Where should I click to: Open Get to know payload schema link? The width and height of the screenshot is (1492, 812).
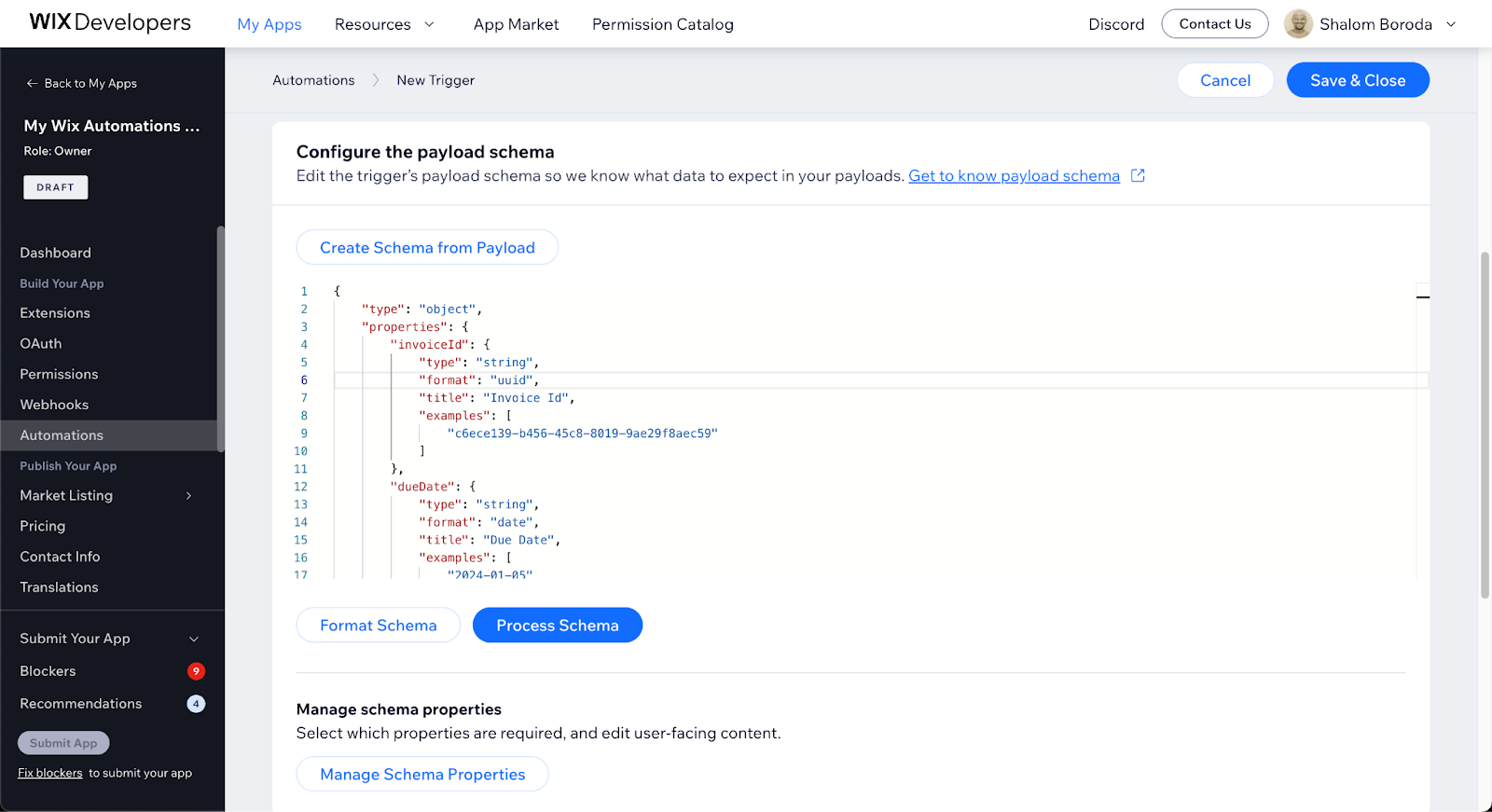point(1014,175)
